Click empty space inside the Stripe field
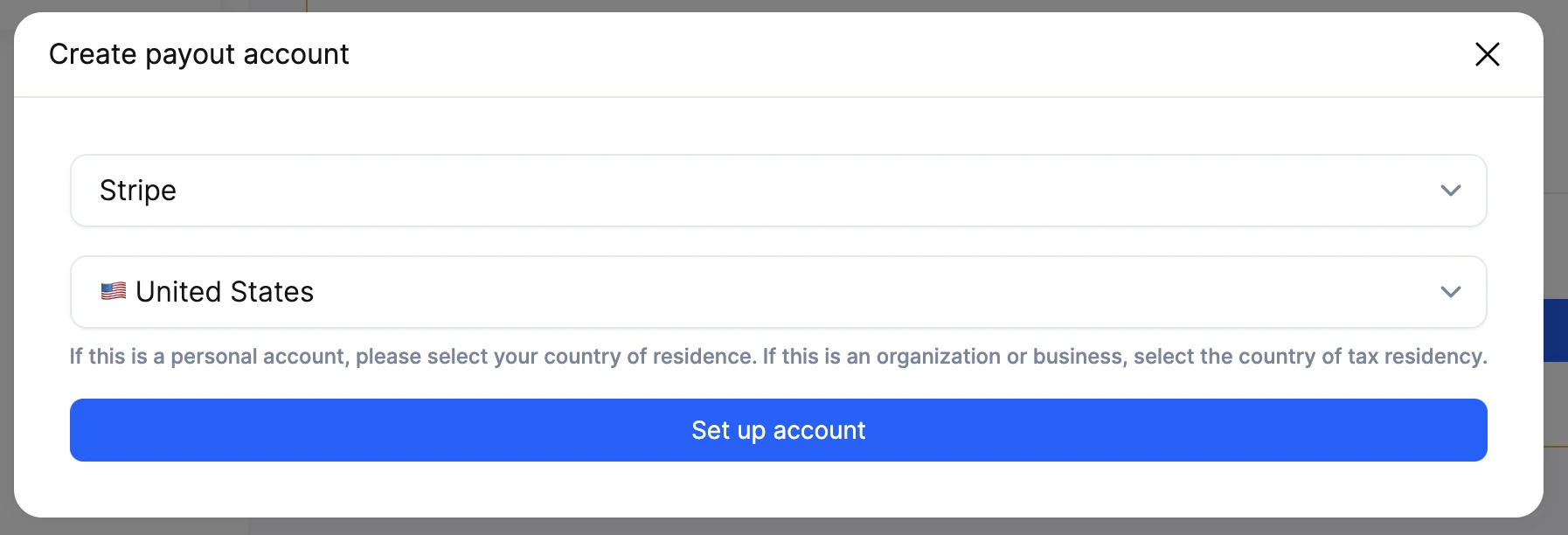This screenshot has height=535, width=1568. (x=787, y=191)
